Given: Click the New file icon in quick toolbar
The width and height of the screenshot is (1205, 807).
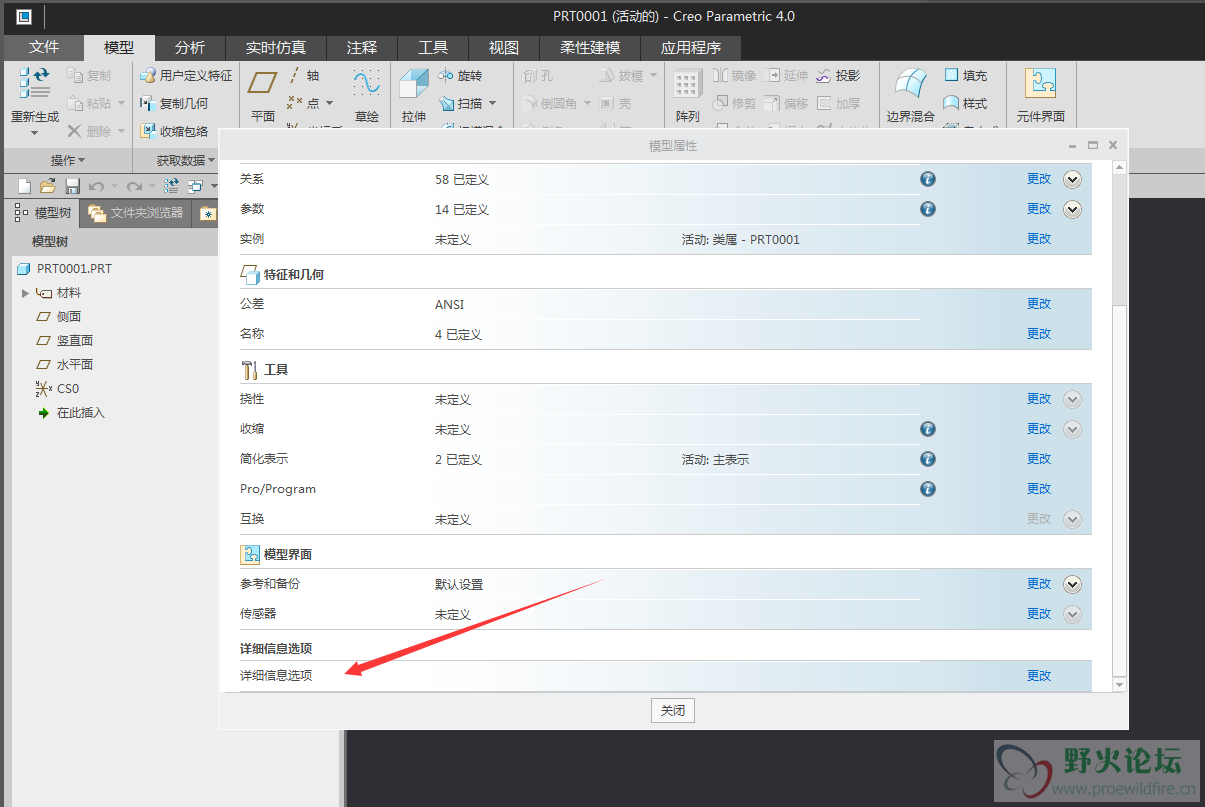Looking at the screenshot, I should (25, 186).
